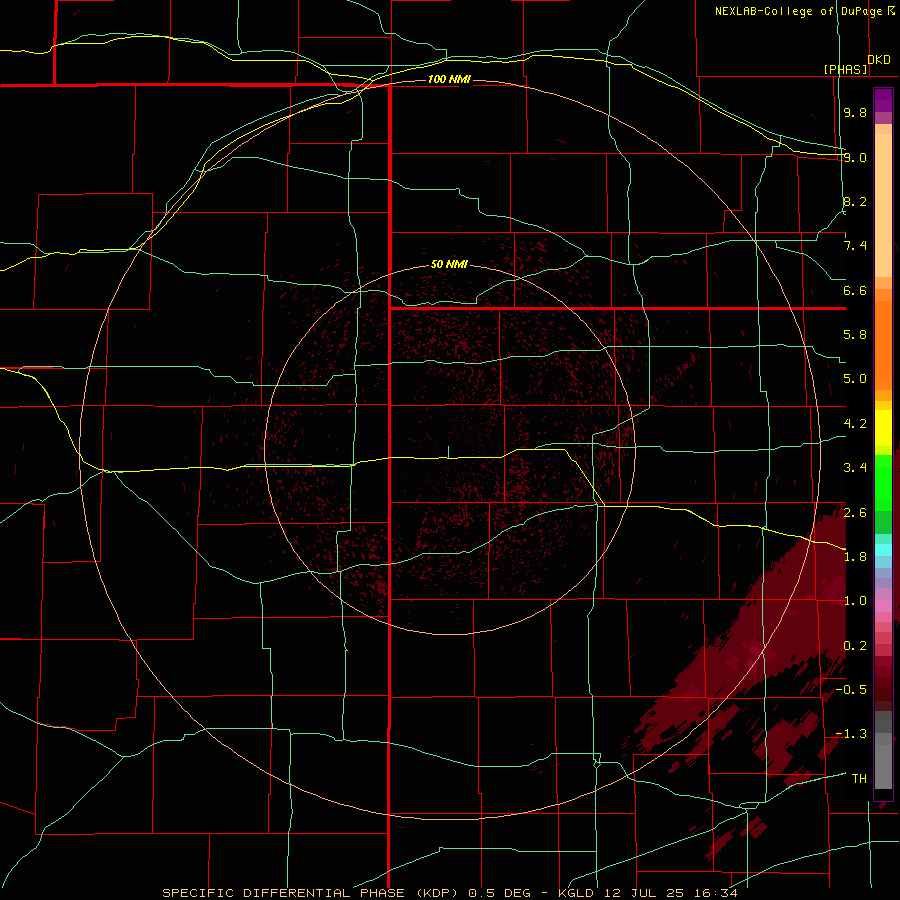
Task: Click the 7.4 scale value
Action: pos(855,246)
